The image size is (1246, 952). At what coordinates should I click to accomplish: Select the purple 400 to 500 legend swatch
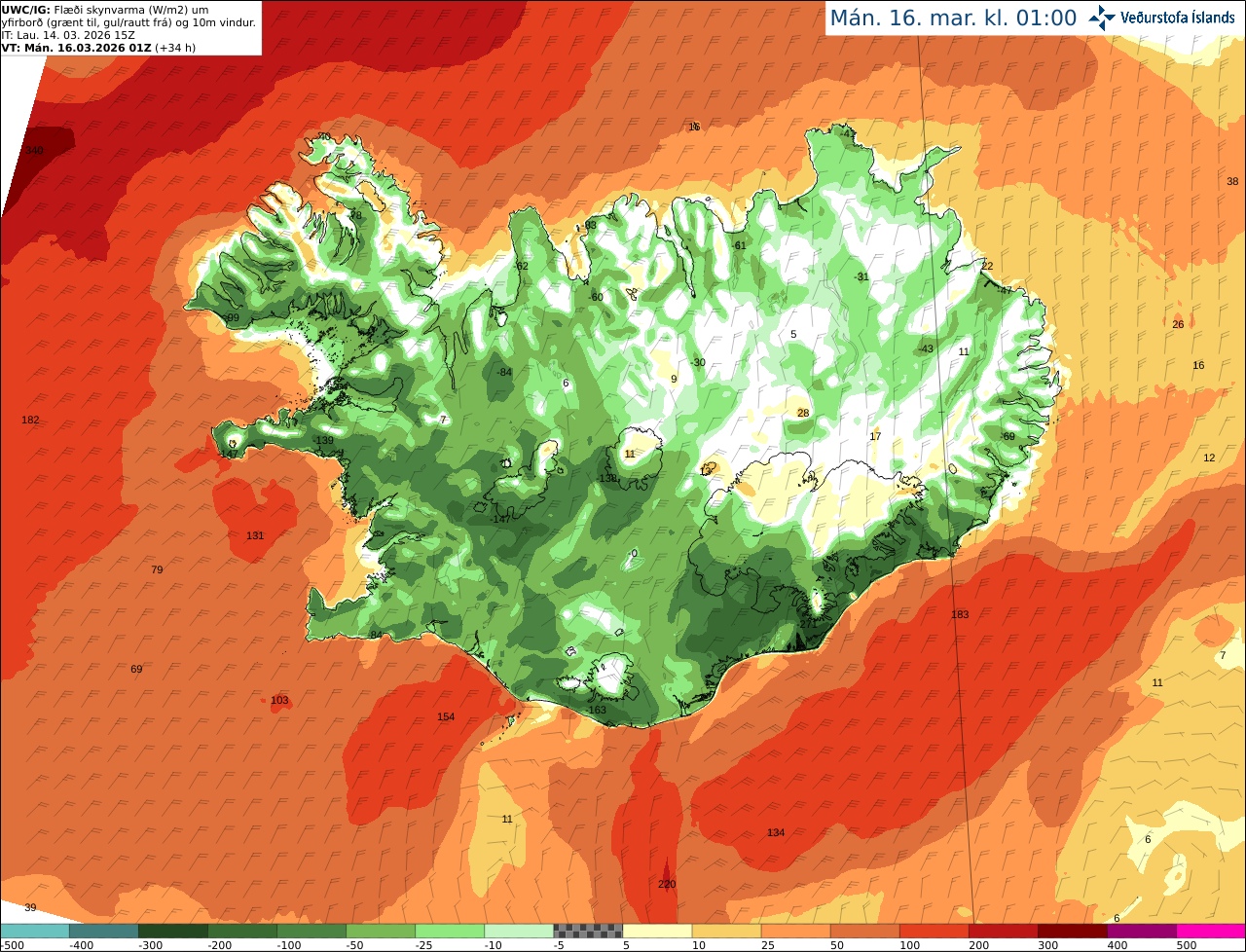[1141, 931]
